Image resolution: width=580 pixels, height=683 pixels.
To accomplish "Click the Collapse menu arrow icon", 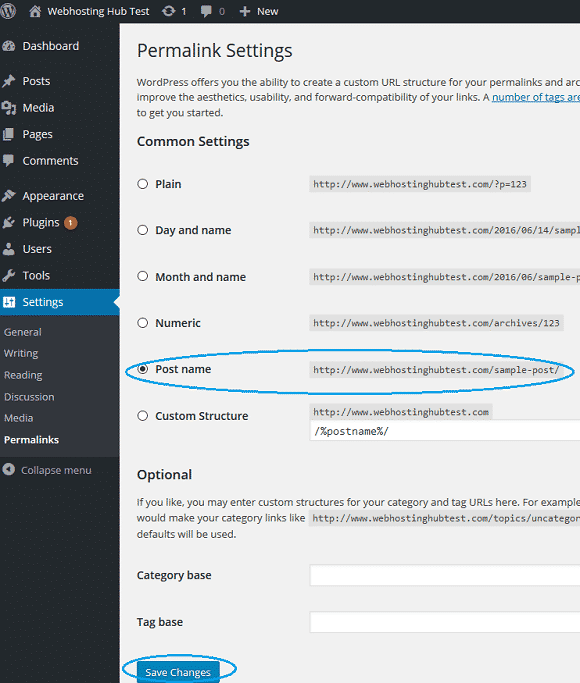I will point(9,470).
